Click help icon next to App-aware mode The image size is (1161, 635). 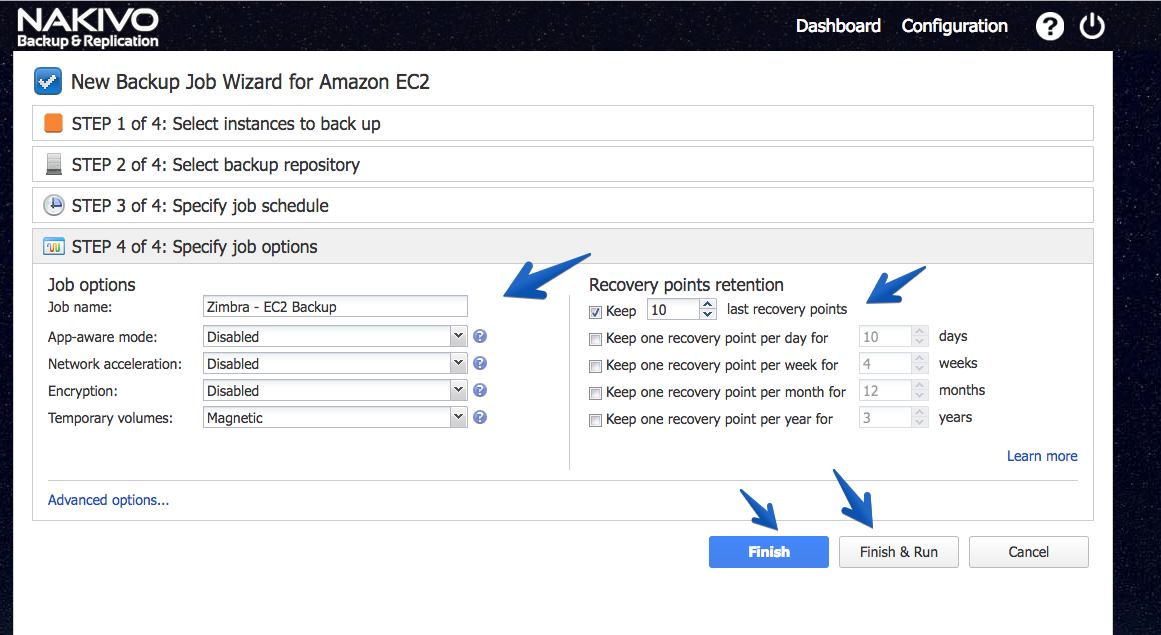(480, 336)
